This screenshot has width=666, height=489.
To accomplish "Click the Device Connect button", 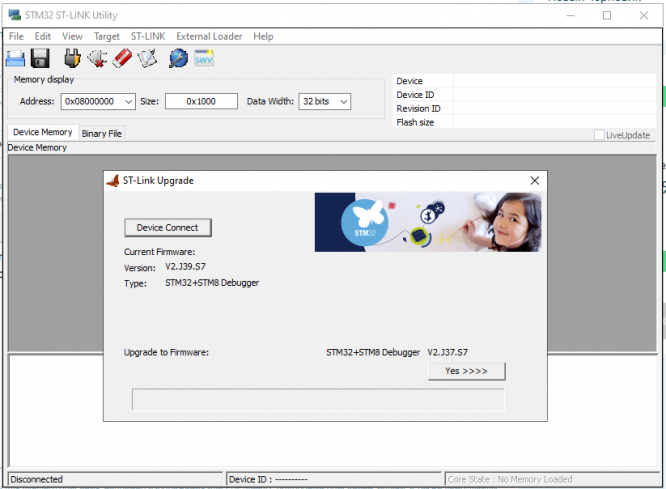I will [168, 228].
